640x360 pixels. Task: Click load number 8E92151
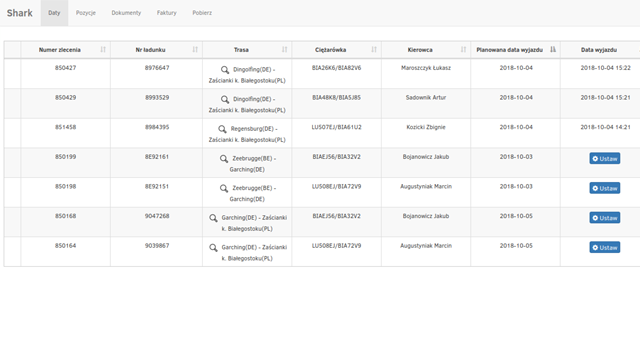tap(157, 187)
